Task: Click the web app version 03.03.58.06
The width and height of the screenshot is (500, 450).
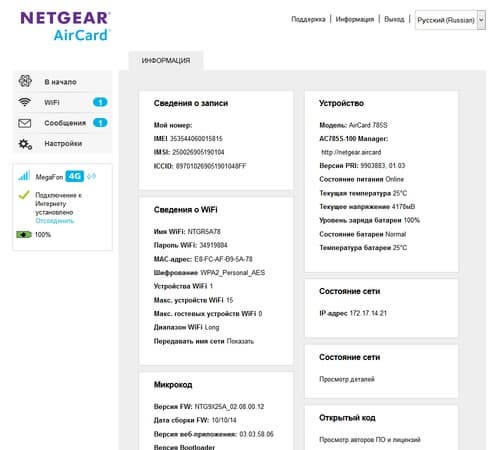Action: tap(256, 434)
